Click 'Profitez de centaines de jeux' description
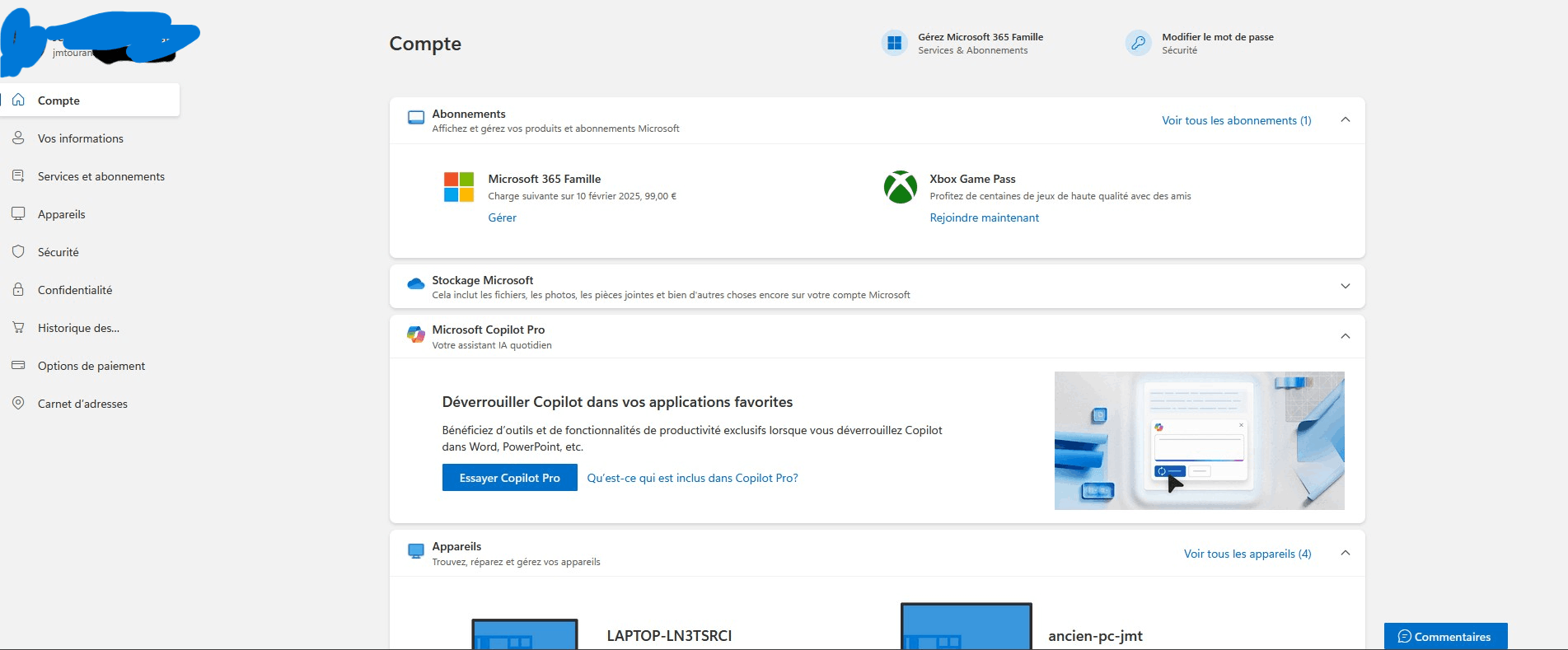This screenshot has height=650, width=1568. (x=1060, y=196)
